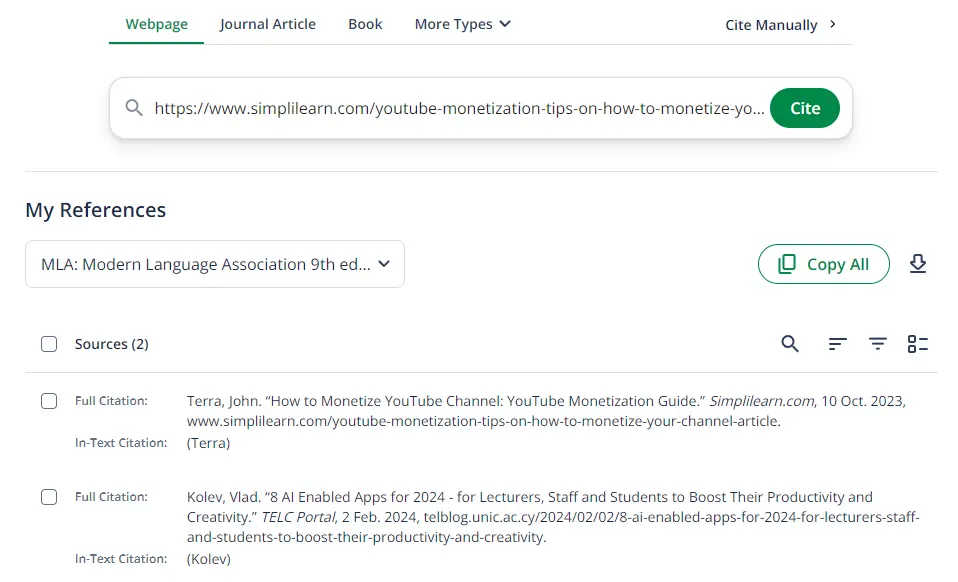
Task: Select the Kolev citation checkbox
Action: pyautogui.click(x=49, y=497)
